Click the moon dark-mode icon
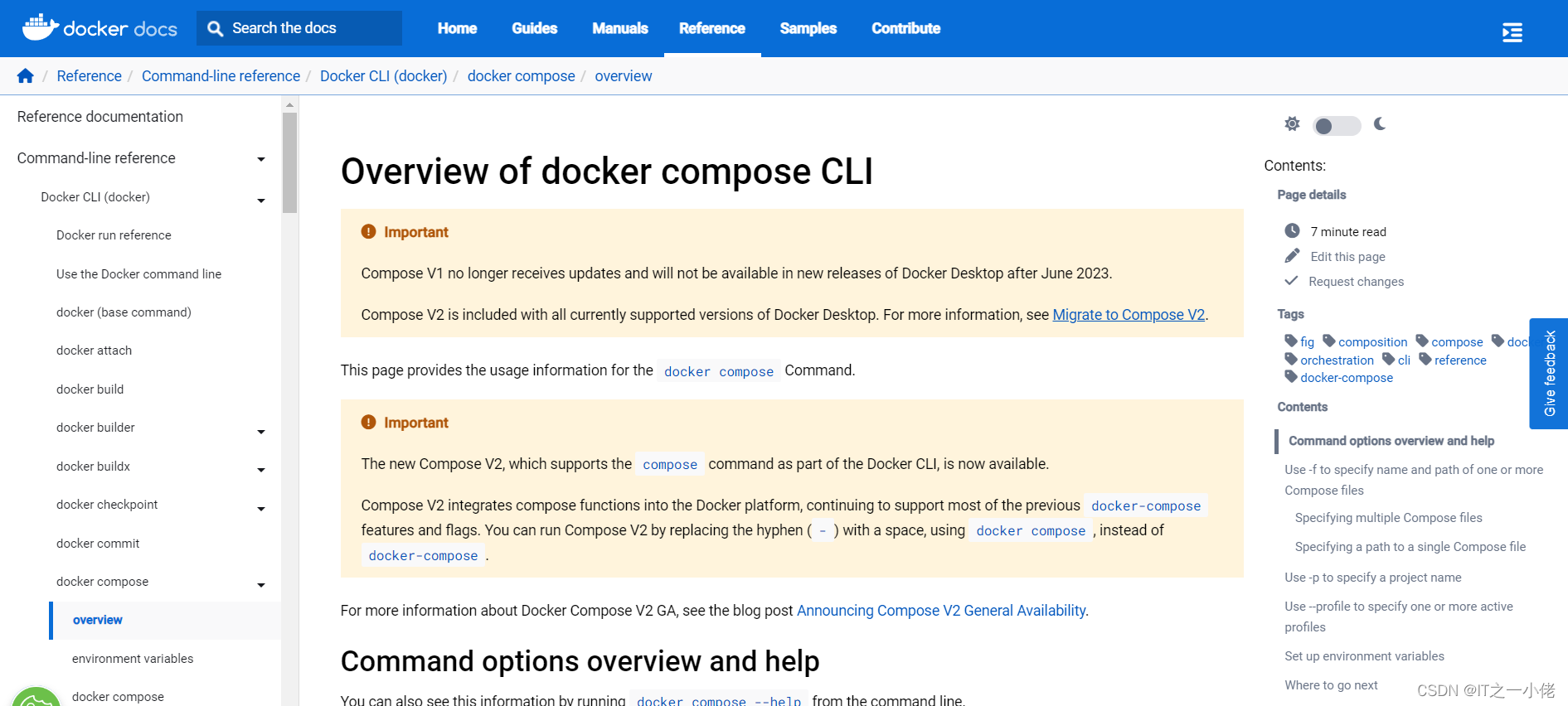The width and height of the screenshot is (1568, 706). (x=1380, y=124)
